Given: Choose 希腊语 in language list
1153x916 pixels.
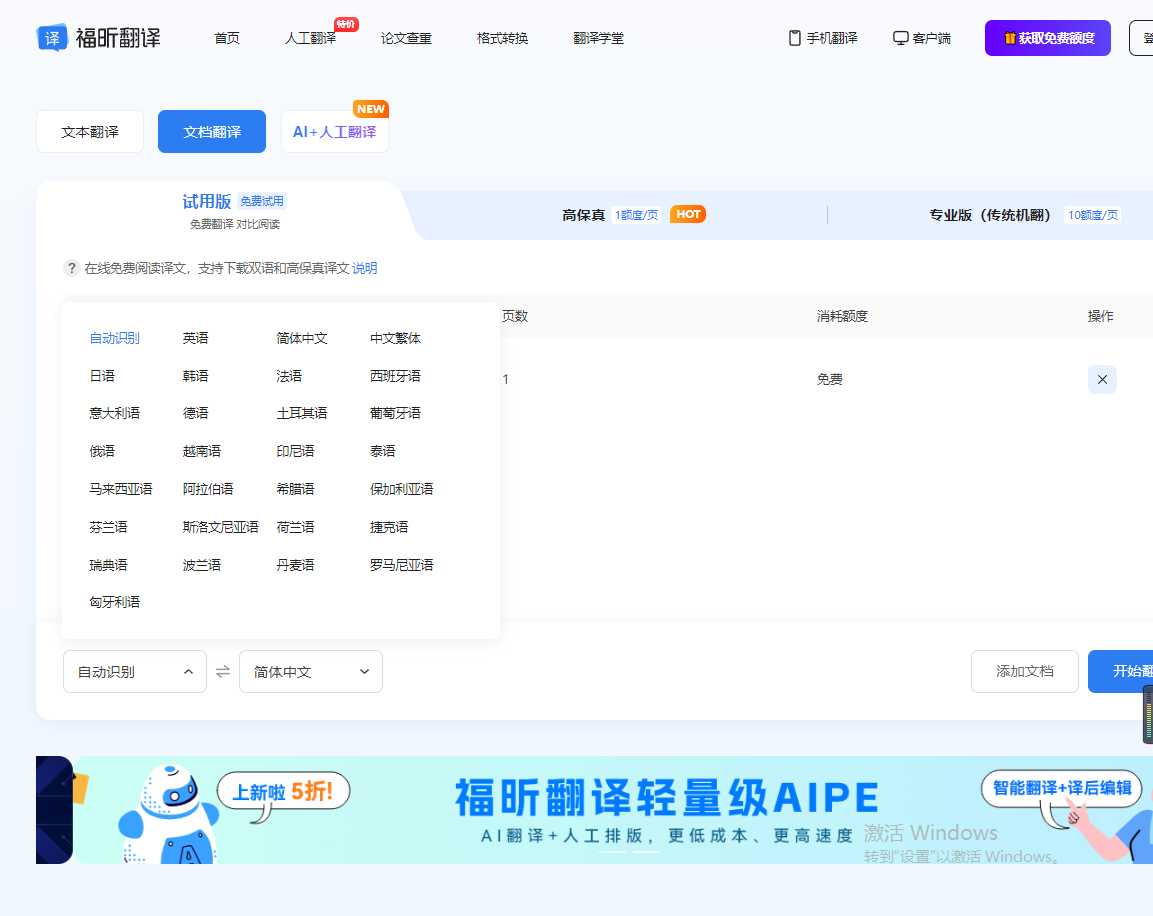Looking at the screenshot, I should pyautogui.click(x=295, y=489).
